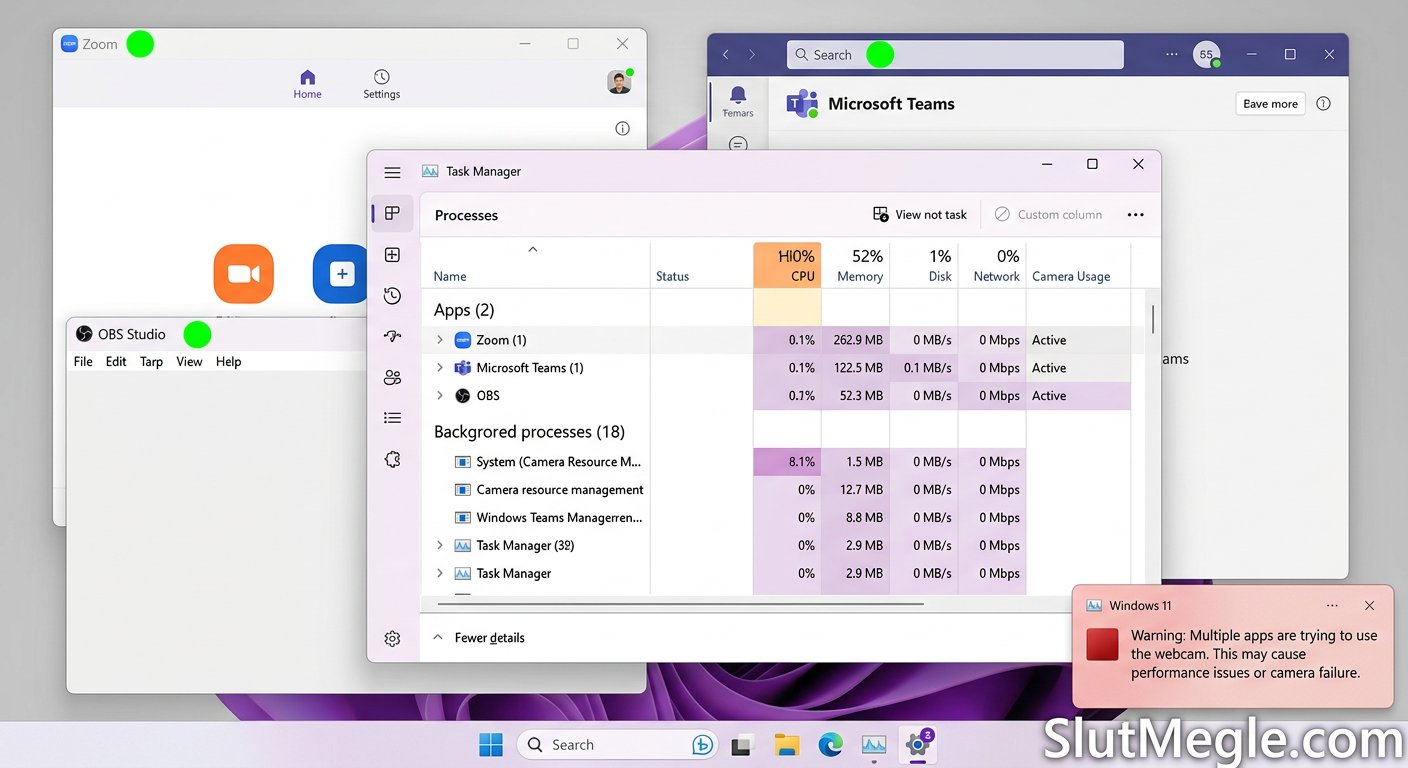1408x768 pixels.
Task: Expand the Task Manager (32) background process
Action: tap(439, 546)
